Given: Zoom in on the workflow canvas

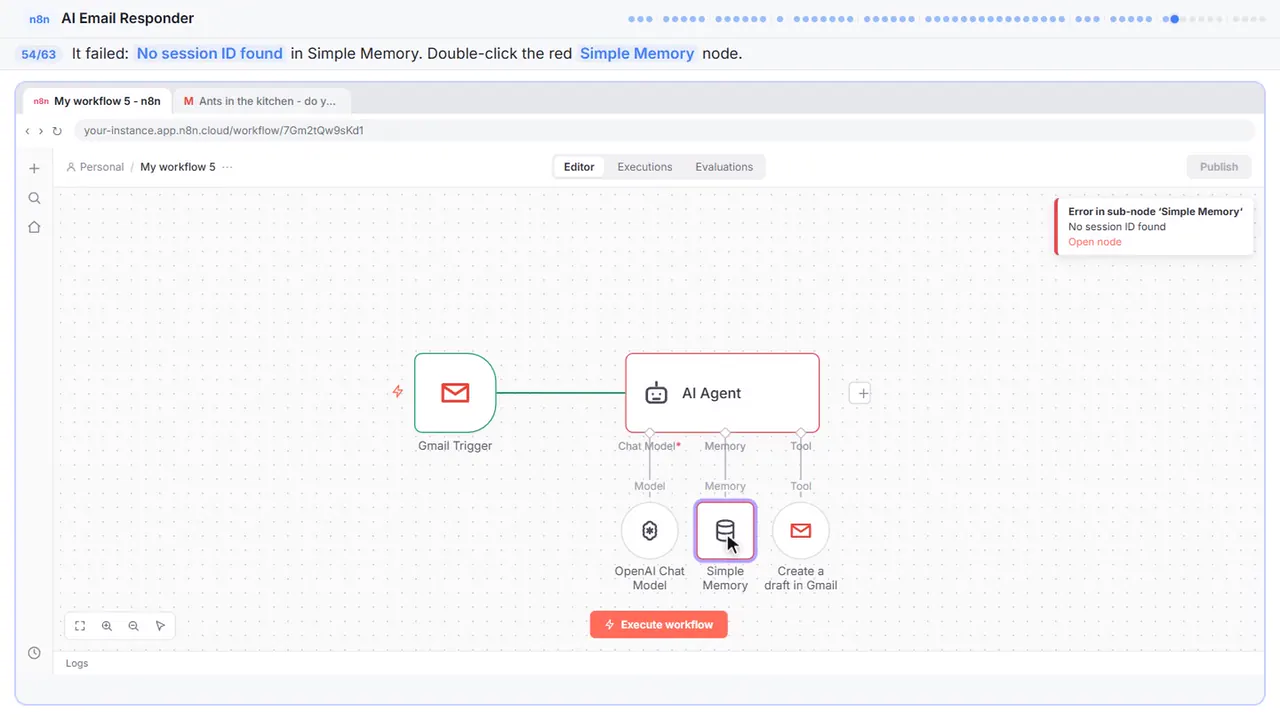Looking at the screenshot, I should pos(107,626).
